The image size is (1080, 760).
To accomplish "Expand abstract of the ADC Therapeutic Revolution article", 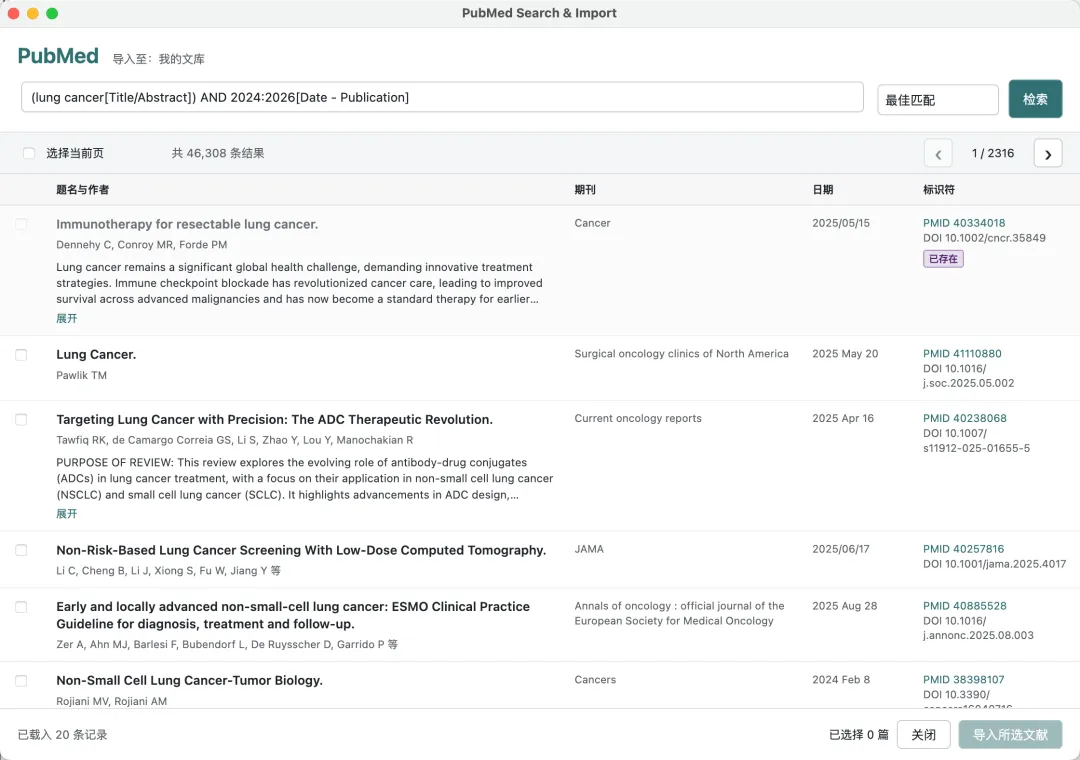I will point(67,514).
